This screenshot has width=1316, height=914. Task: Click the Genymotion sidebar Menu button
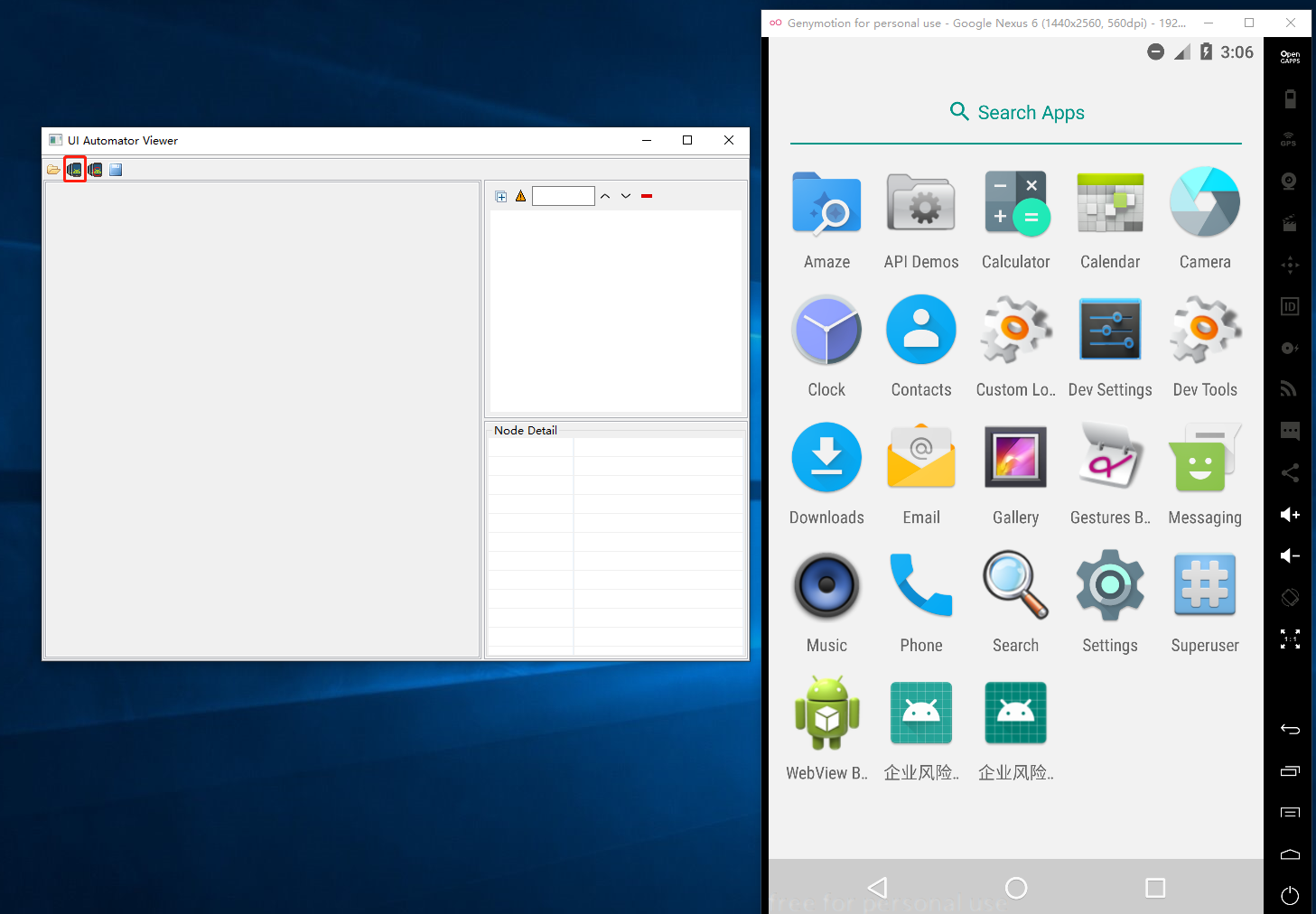(1290, 812)
